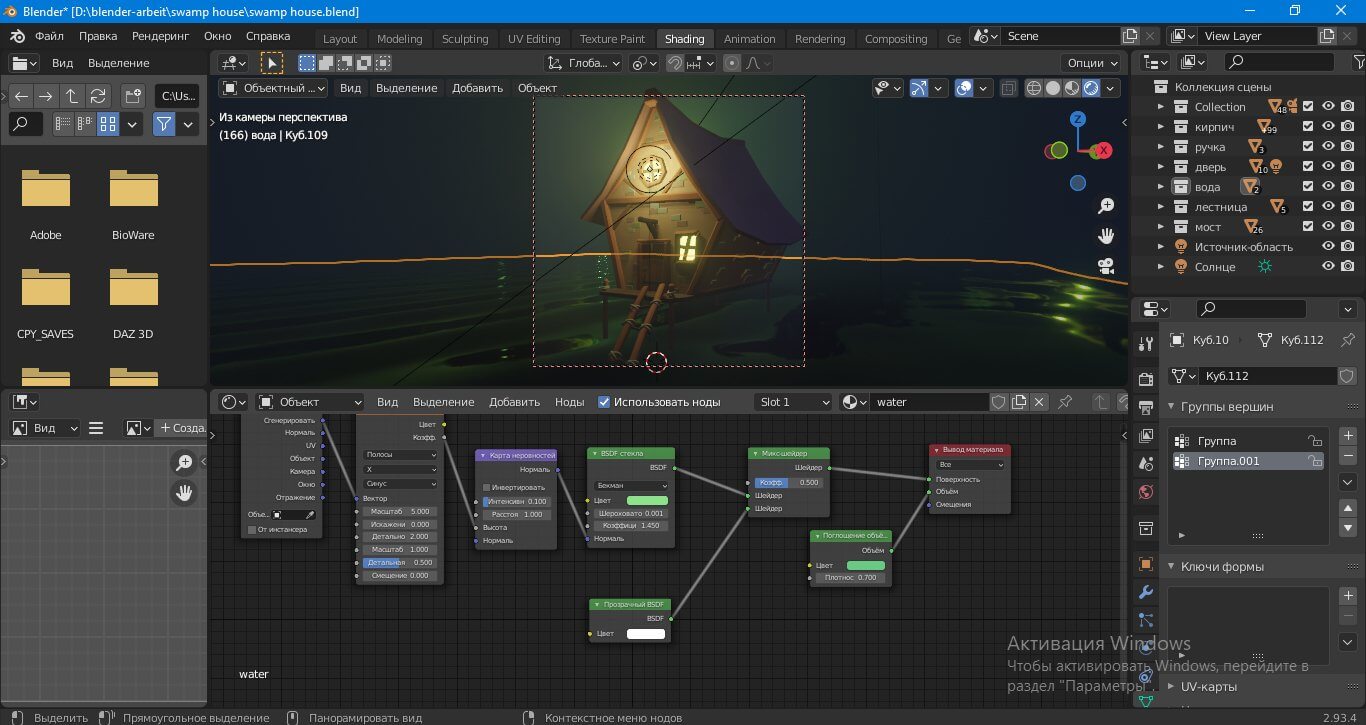Click the pan hand icon in 3D viewport
Image resolution: width=1366 pixels, height=725 pixels.
(x=1106, y=236)
